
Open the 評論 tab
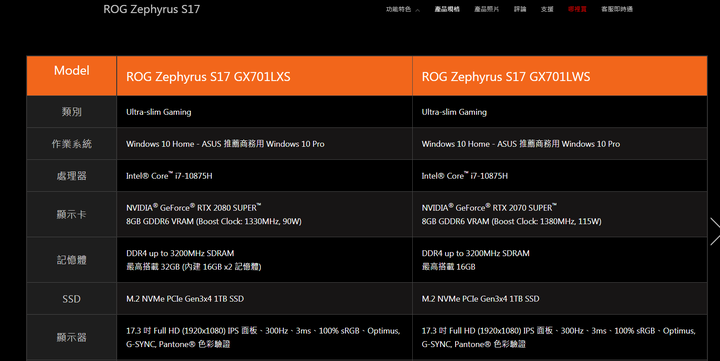520,9
